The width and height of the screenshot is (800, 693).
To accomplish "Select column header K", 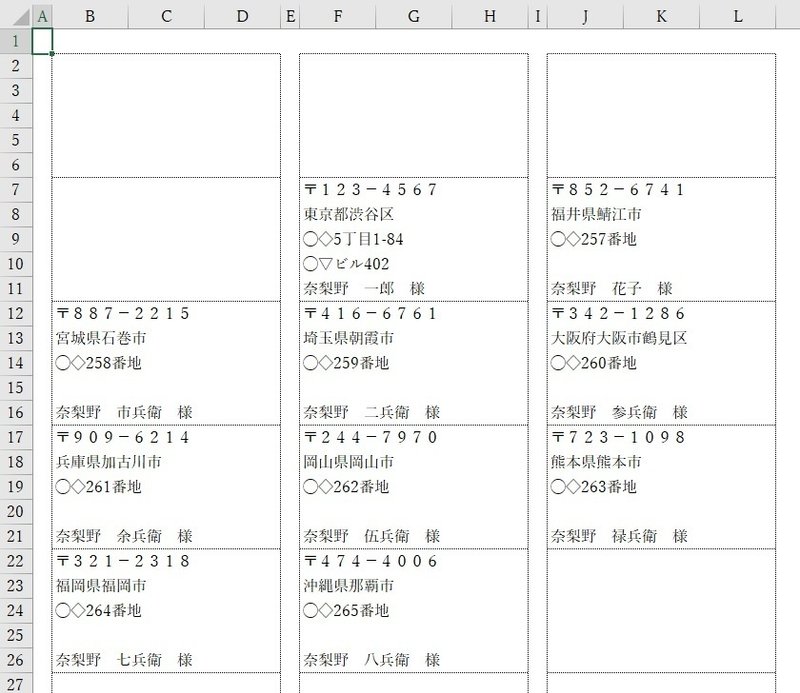I will tap(661, 16).
